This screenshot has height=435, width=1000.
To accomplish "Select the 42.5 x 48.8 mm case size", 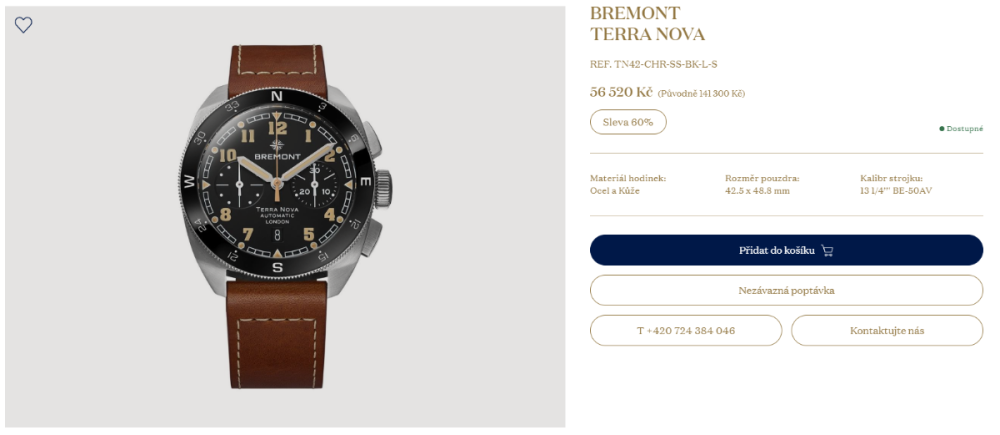I will 757,191.
